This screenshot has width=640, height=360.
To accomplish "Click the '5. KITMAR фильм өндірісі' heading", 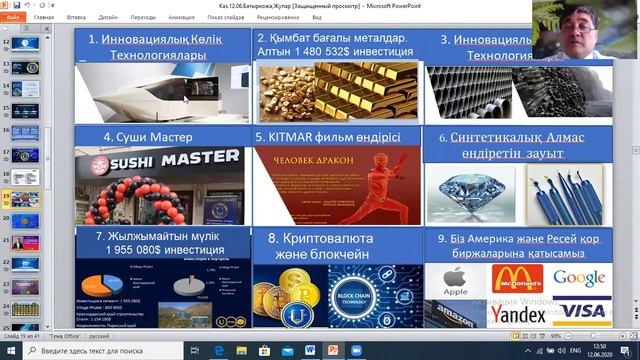I will (328, 137).
